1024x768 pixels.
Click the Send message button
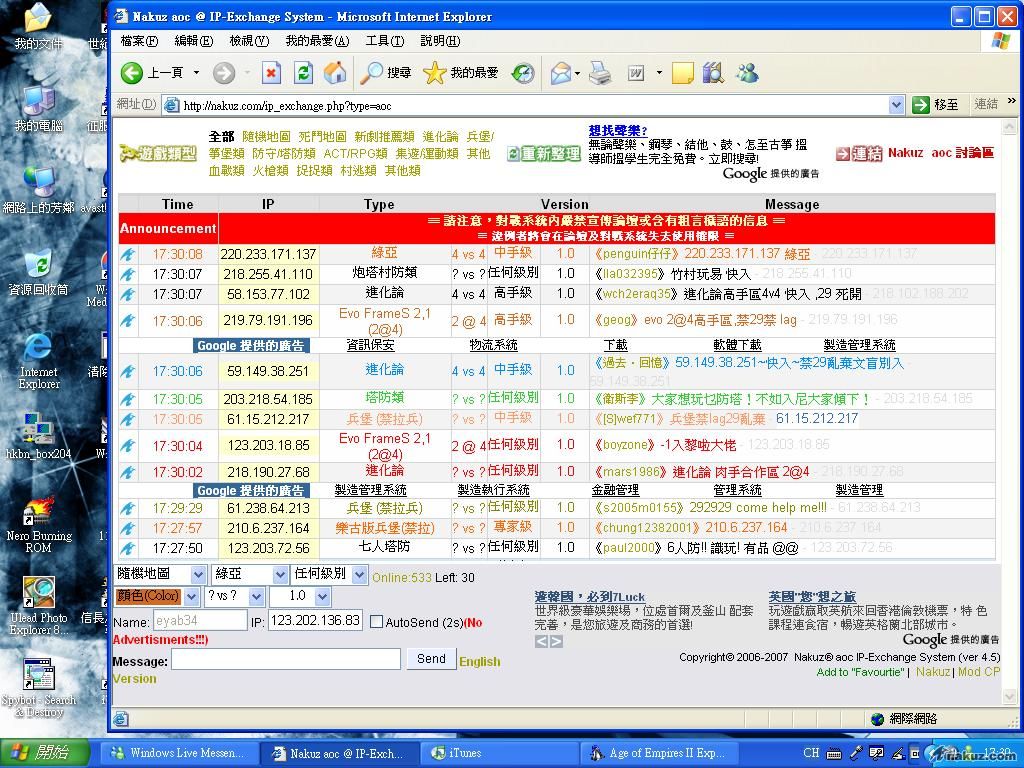431,659
